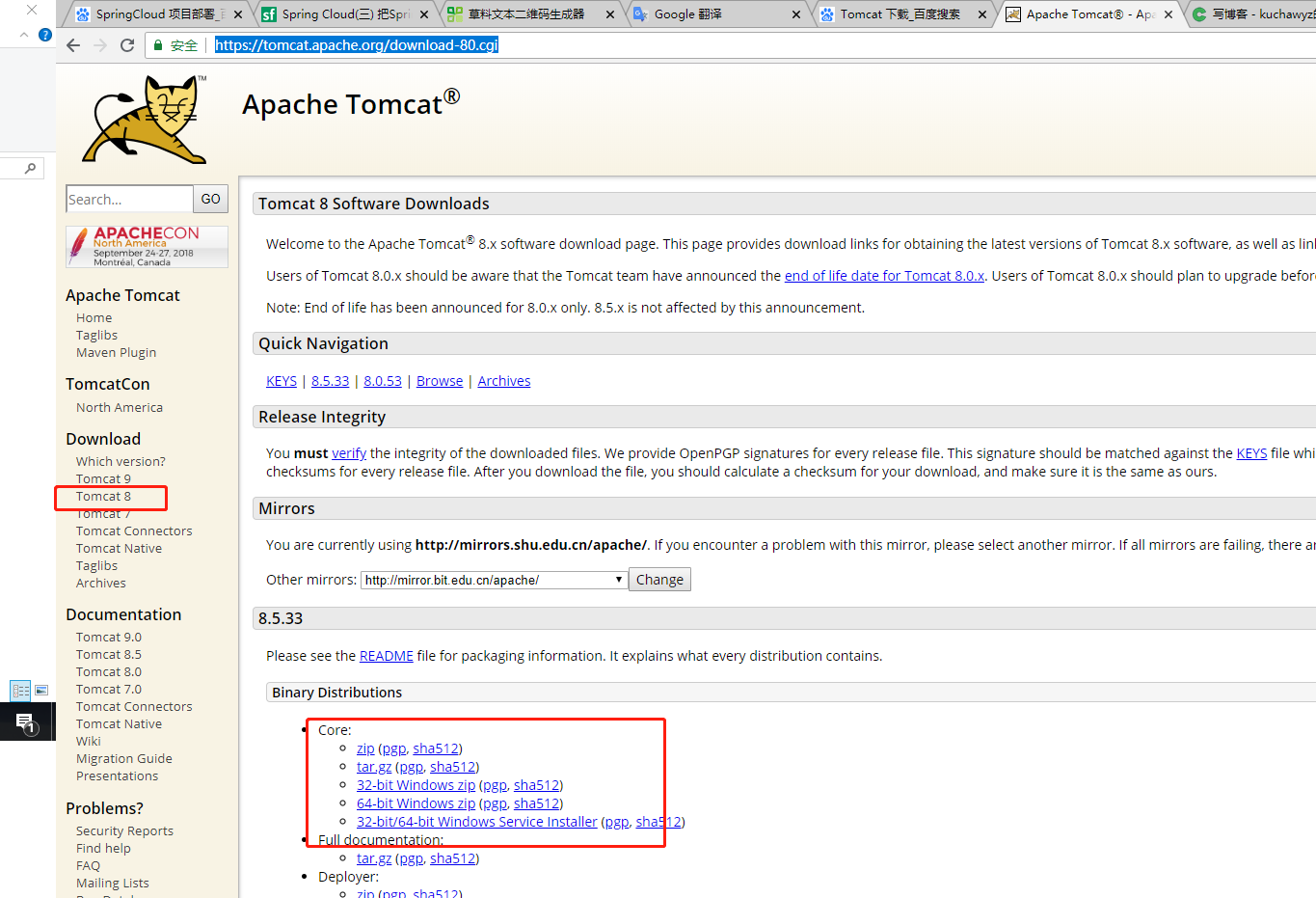Click KEYS in Quick Navigation
1316x898 pixels.
[x=282, y=381]
